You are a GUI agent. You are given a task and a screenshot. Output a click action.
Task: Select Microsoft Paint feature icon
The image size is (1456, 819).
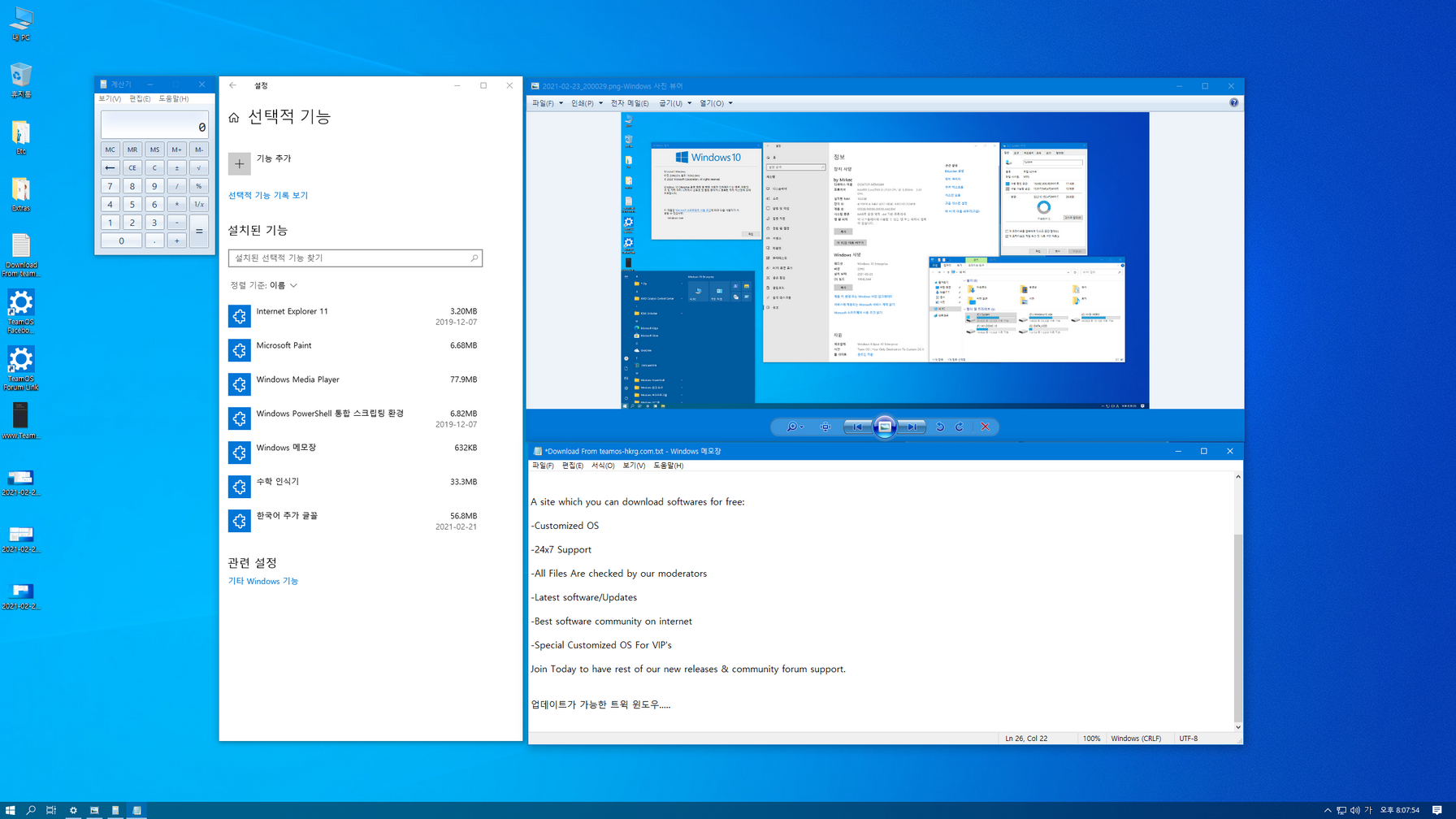(240, 350)
